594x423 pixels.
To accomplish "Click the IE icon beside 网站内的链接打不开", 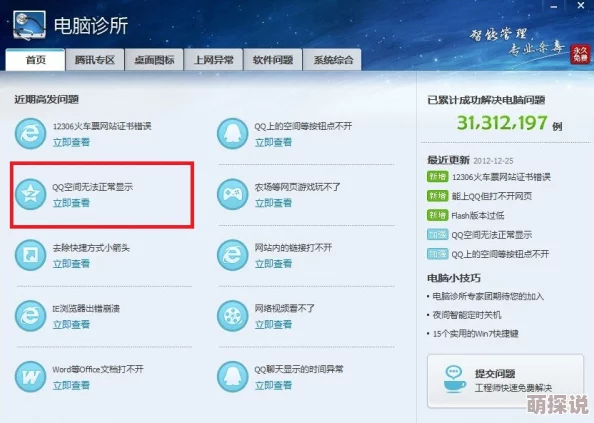I will [x=232, y=255].
